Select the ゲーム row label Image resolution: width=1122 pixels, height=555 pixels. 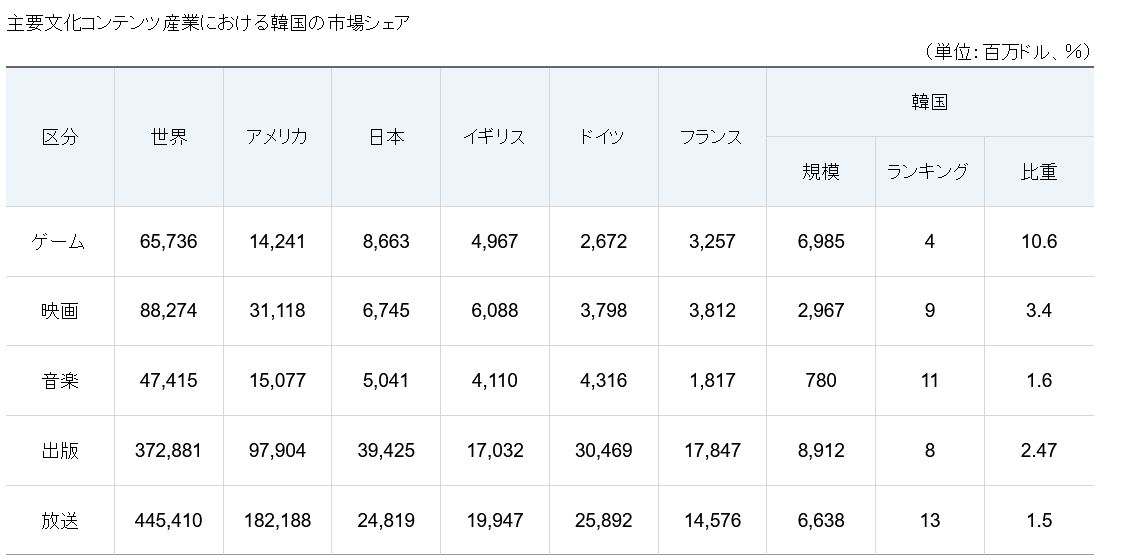(60, 241)
